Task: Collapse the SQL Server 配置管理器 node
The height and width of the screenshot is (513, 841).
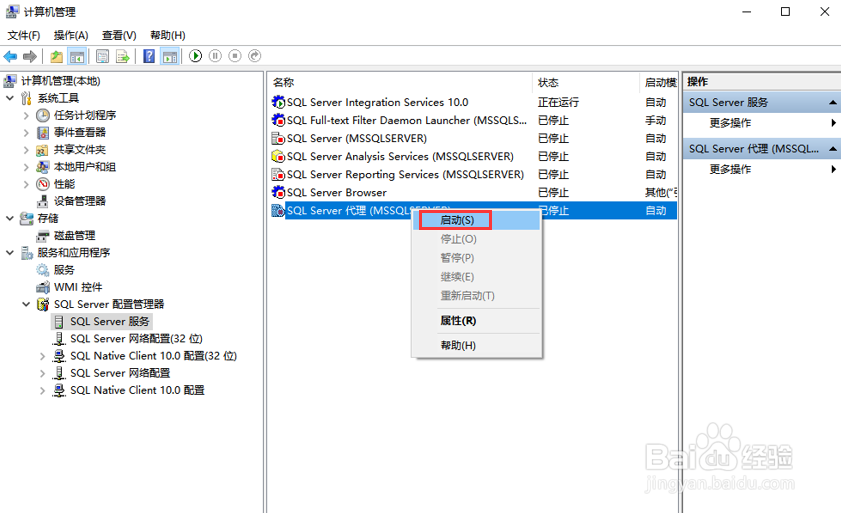Action: click(x=26, y=304)
